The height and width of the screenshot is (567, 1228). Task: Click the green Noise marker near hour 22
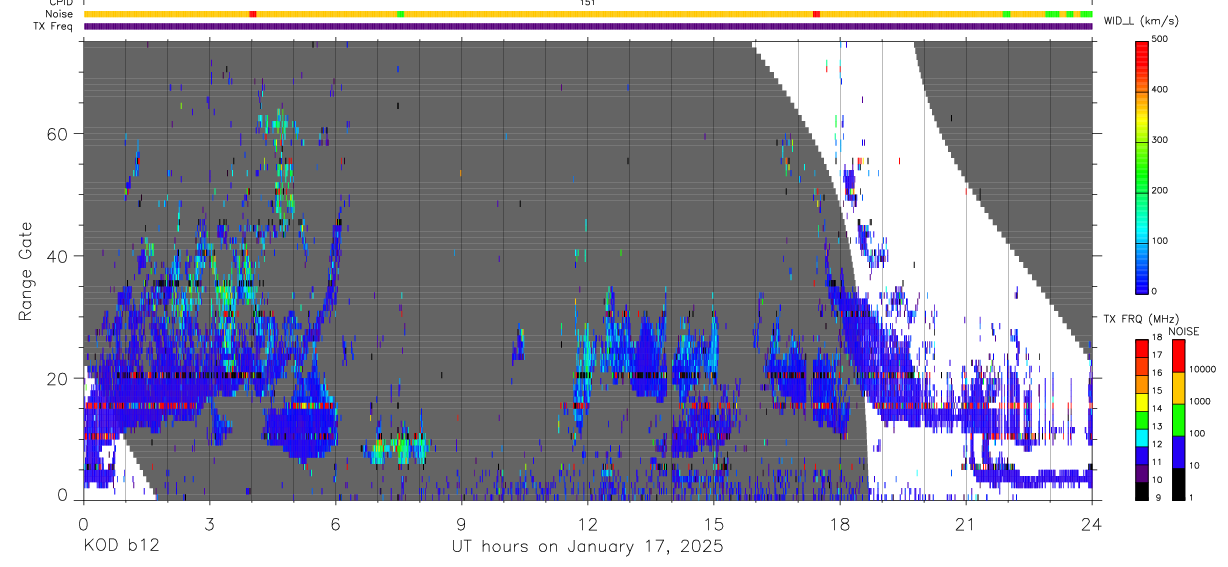coord(1007,14)
